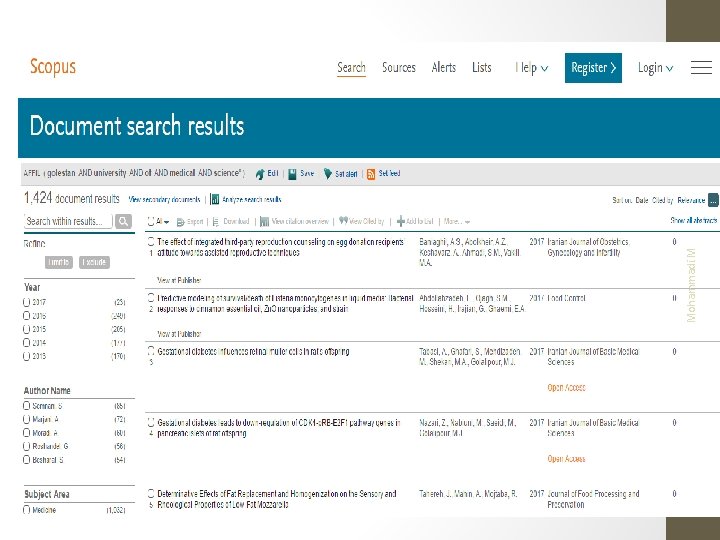Image resolution: width=720 pixels, height=540 pixels.
Task: Click the Set alert link text
Action: click(346, 174)
